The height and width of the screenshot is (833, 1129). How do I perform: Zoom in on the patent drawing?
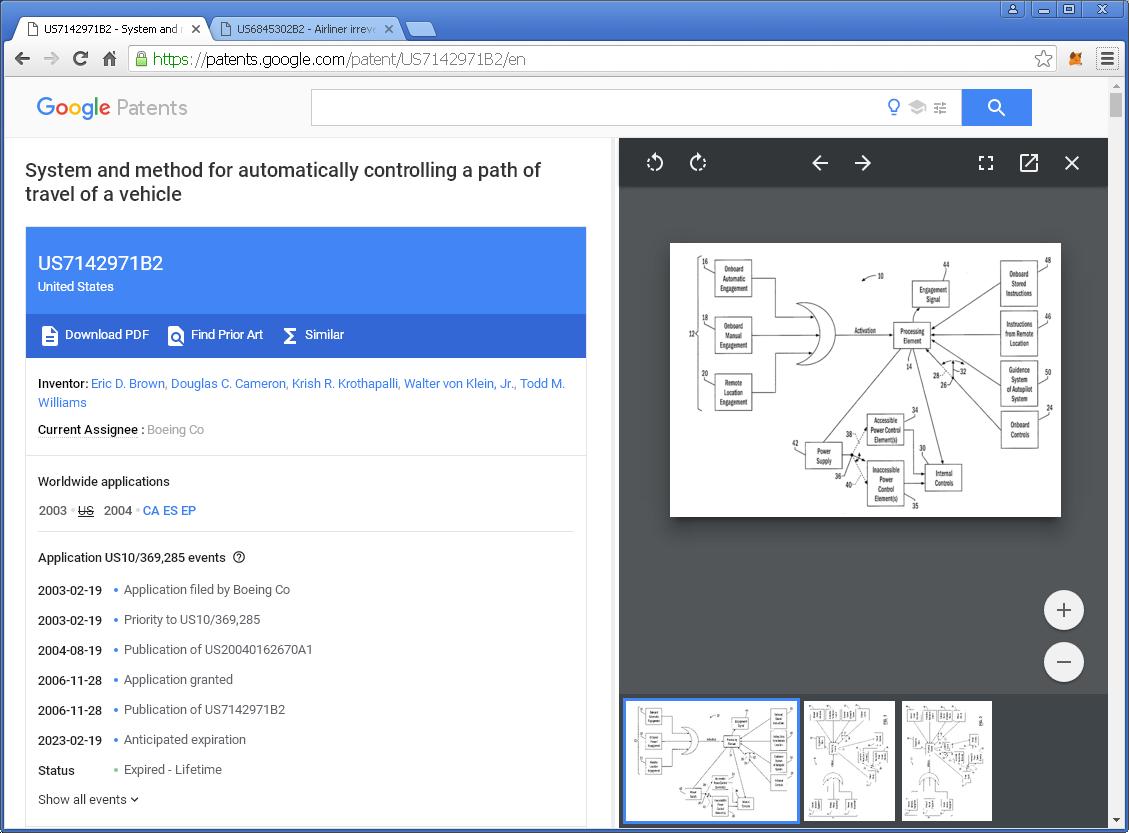1063,610
